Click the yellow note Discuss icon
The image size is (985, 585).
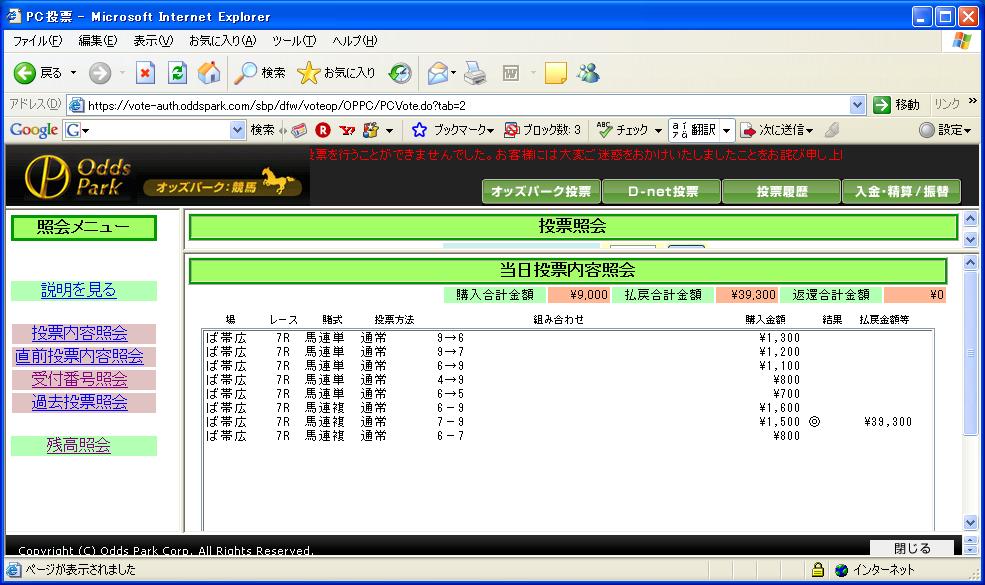click(555, 74)
